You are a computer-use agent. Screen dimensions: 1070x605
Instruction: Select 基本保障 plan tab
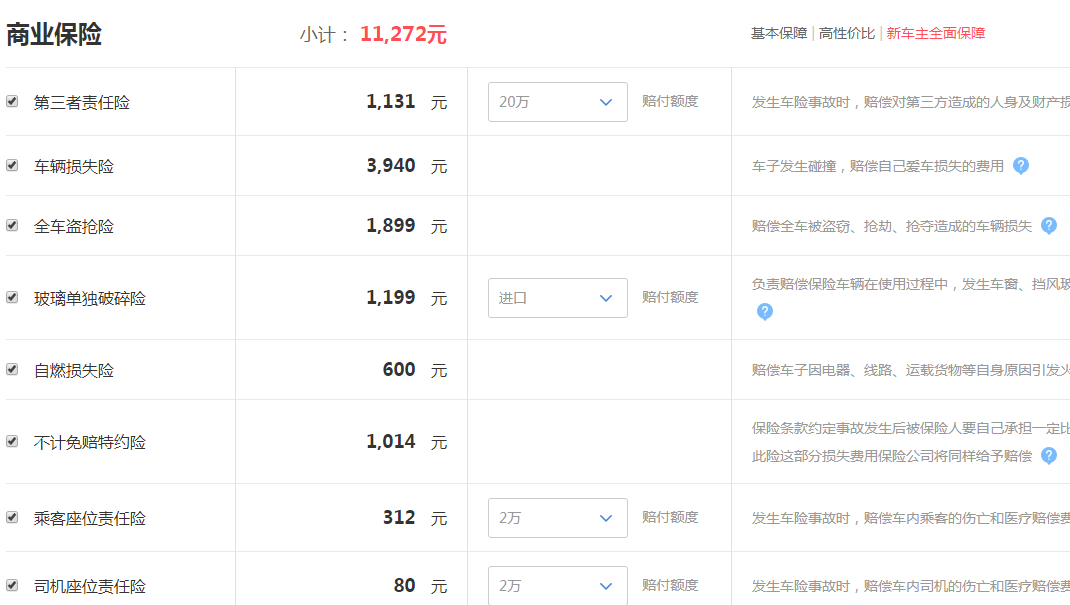779,33
